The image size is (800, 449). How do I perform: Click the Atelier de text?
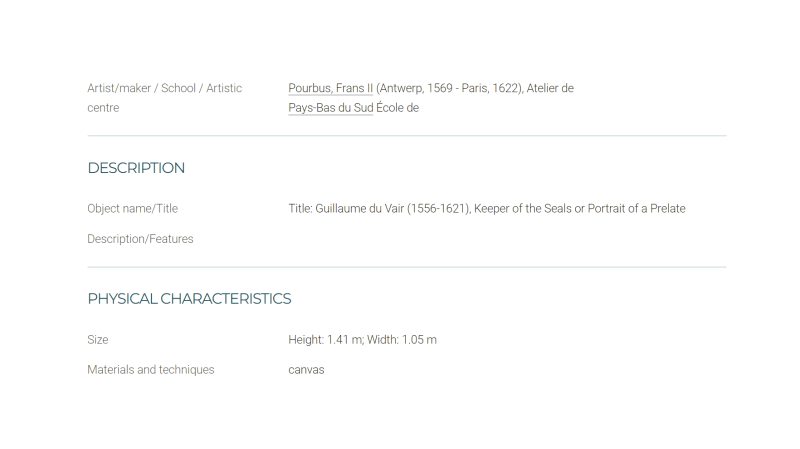(x=550, y=88)
